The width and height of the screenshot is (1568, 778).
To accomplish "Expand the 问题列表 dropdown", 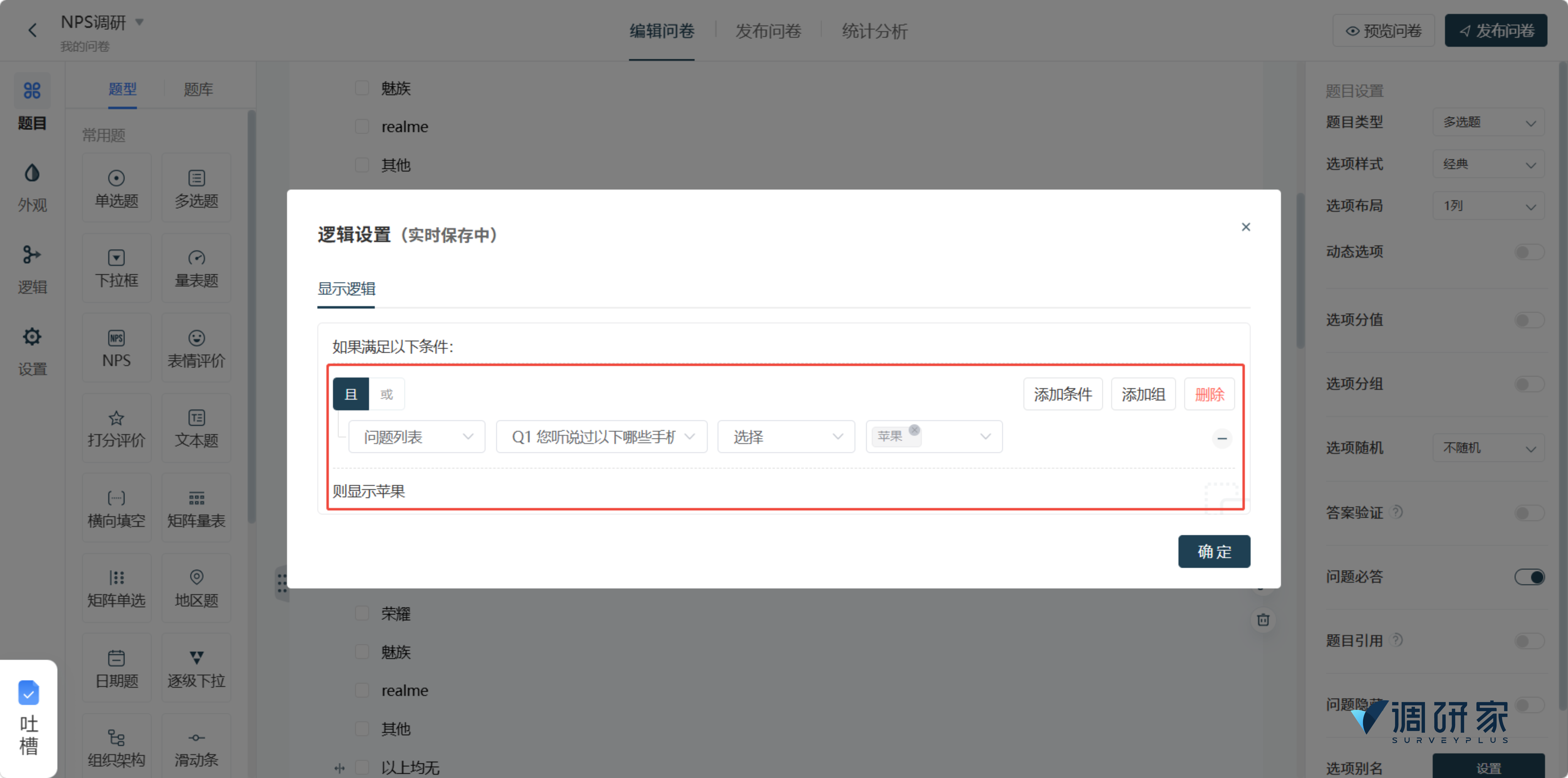I will pos(416,437).
